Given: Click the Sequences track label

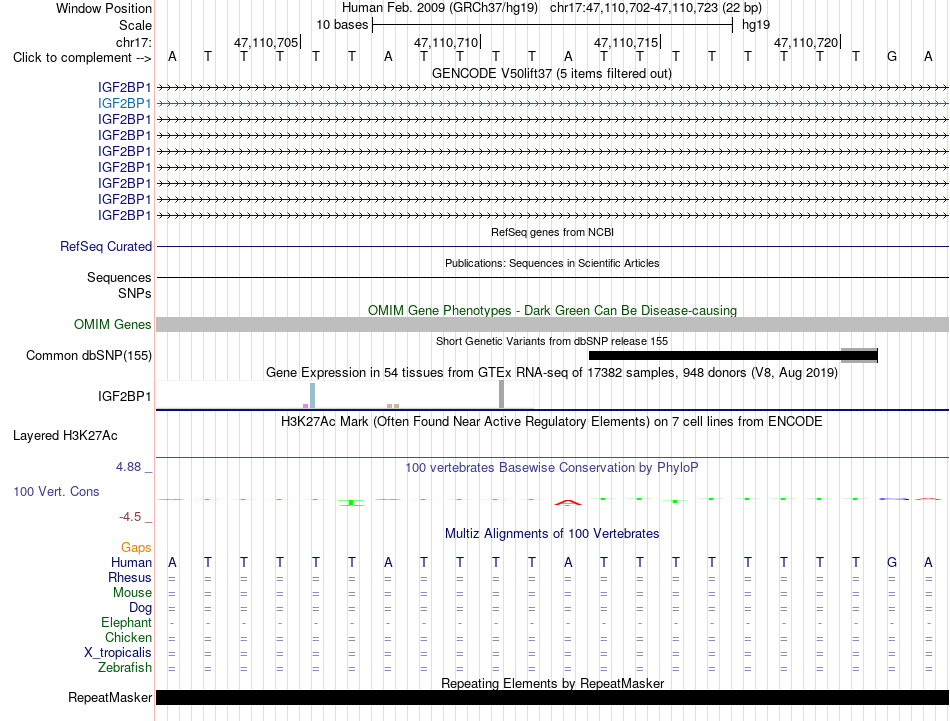Looking at the screenshot, I should tap(119, 277).
